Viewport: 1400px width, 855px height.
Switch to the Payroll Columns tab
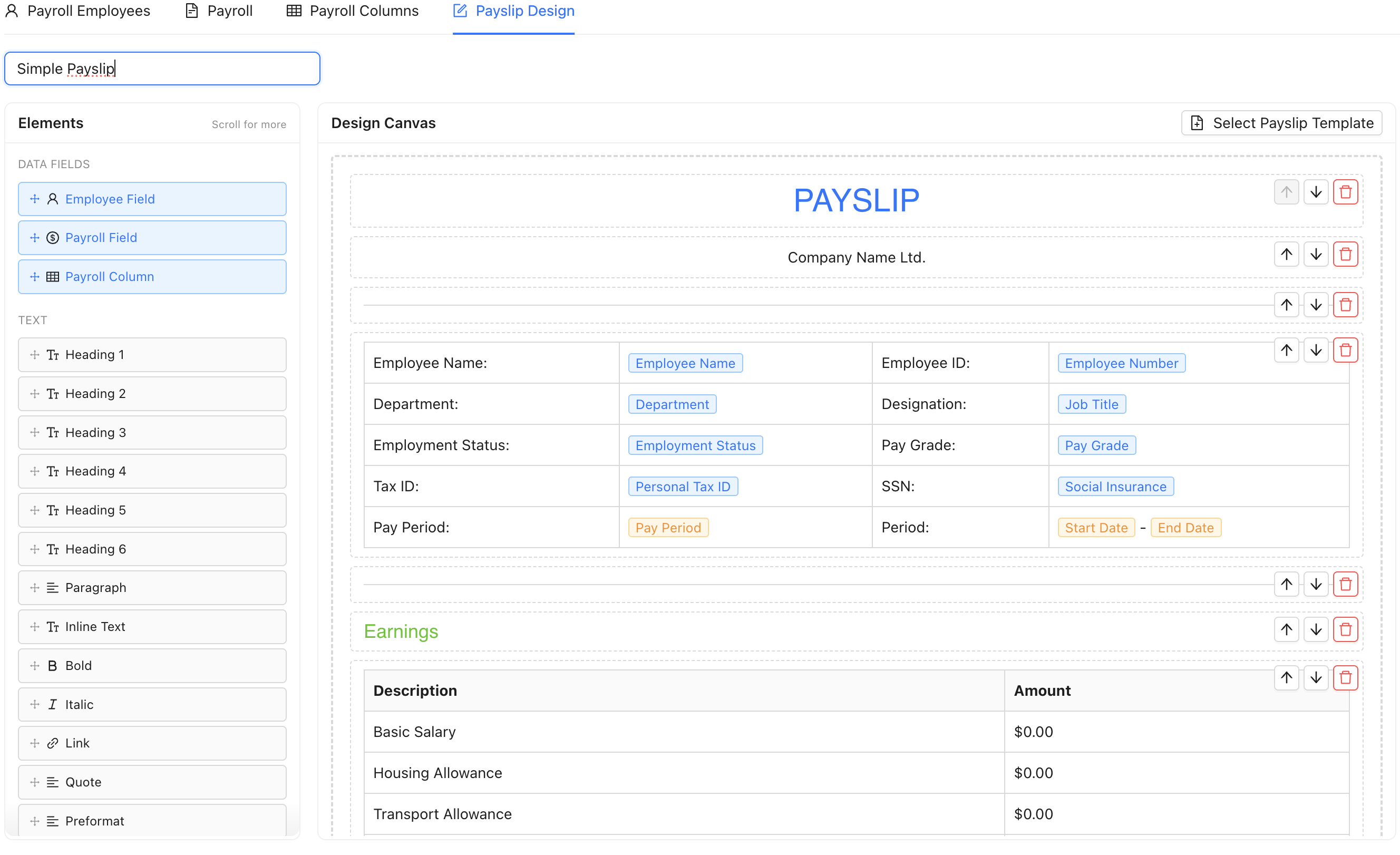tap(352, 11)
